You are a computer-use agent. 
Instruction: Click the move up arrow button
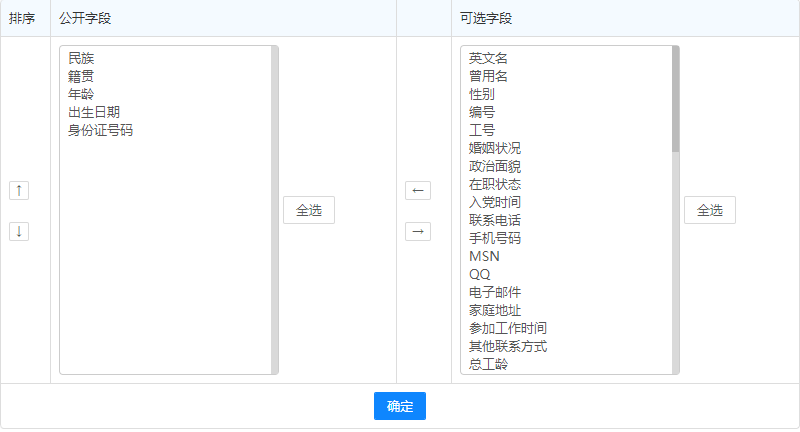coord(19,190)
